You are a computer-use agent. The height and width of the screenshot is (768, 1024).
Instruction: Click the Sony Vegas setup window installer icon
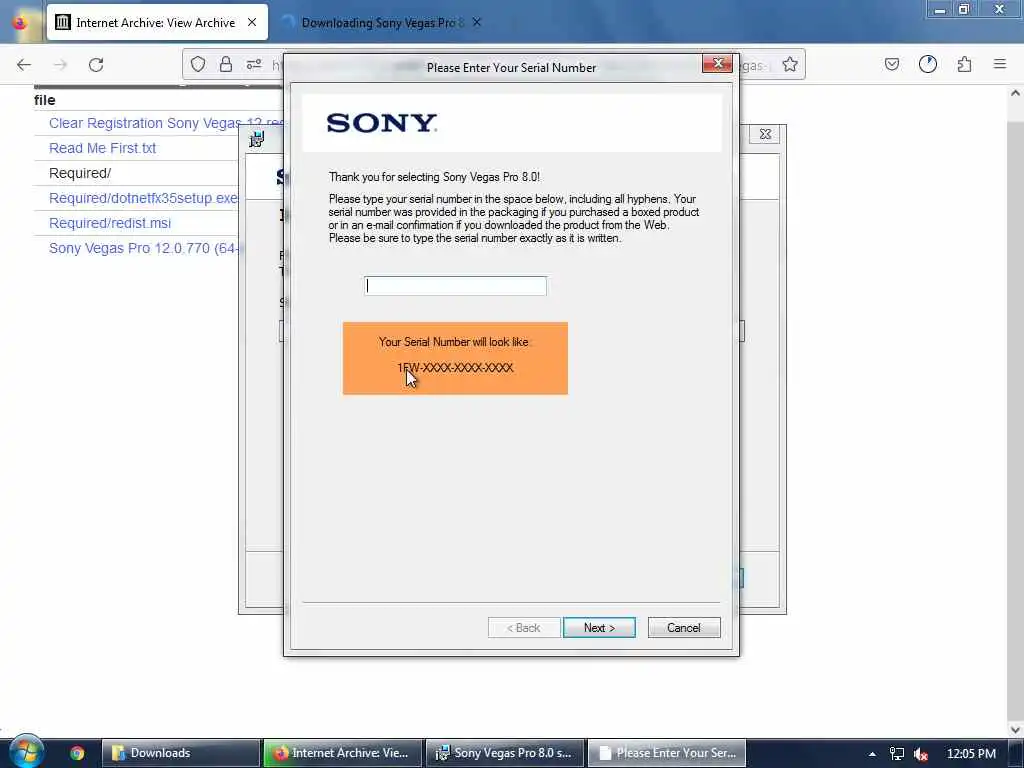click(x=257, y=139)
